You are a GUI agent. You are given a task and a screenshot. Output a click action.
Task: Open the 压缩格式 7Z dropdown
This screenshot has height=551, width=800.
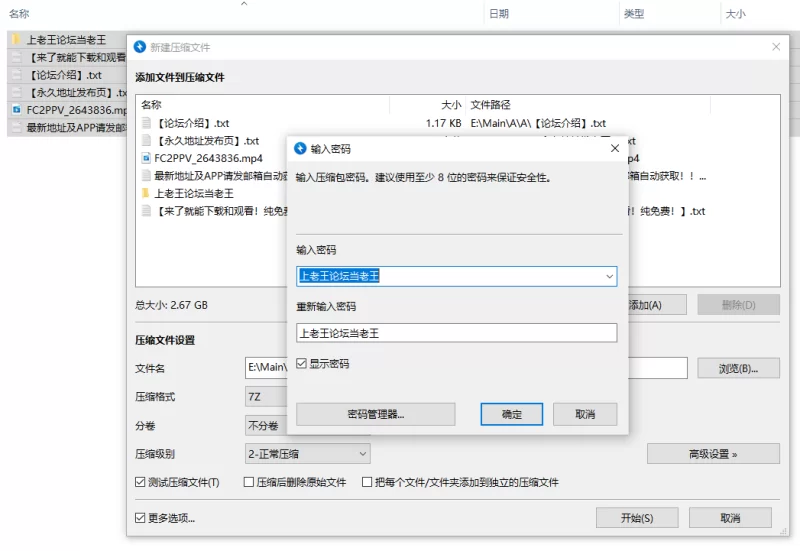pyautogui.click(x=266, y=396)
